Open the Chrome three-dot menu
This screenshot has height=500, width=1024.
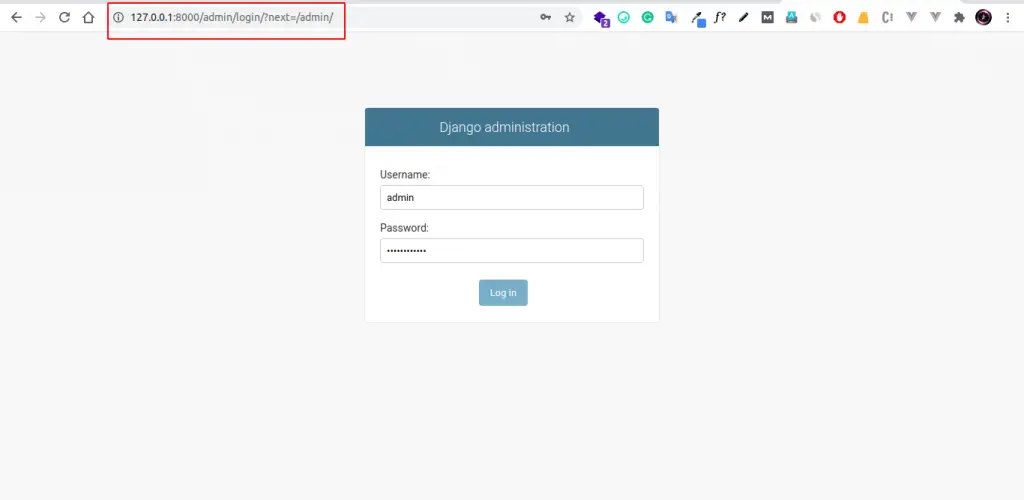tap(1008, 18)
